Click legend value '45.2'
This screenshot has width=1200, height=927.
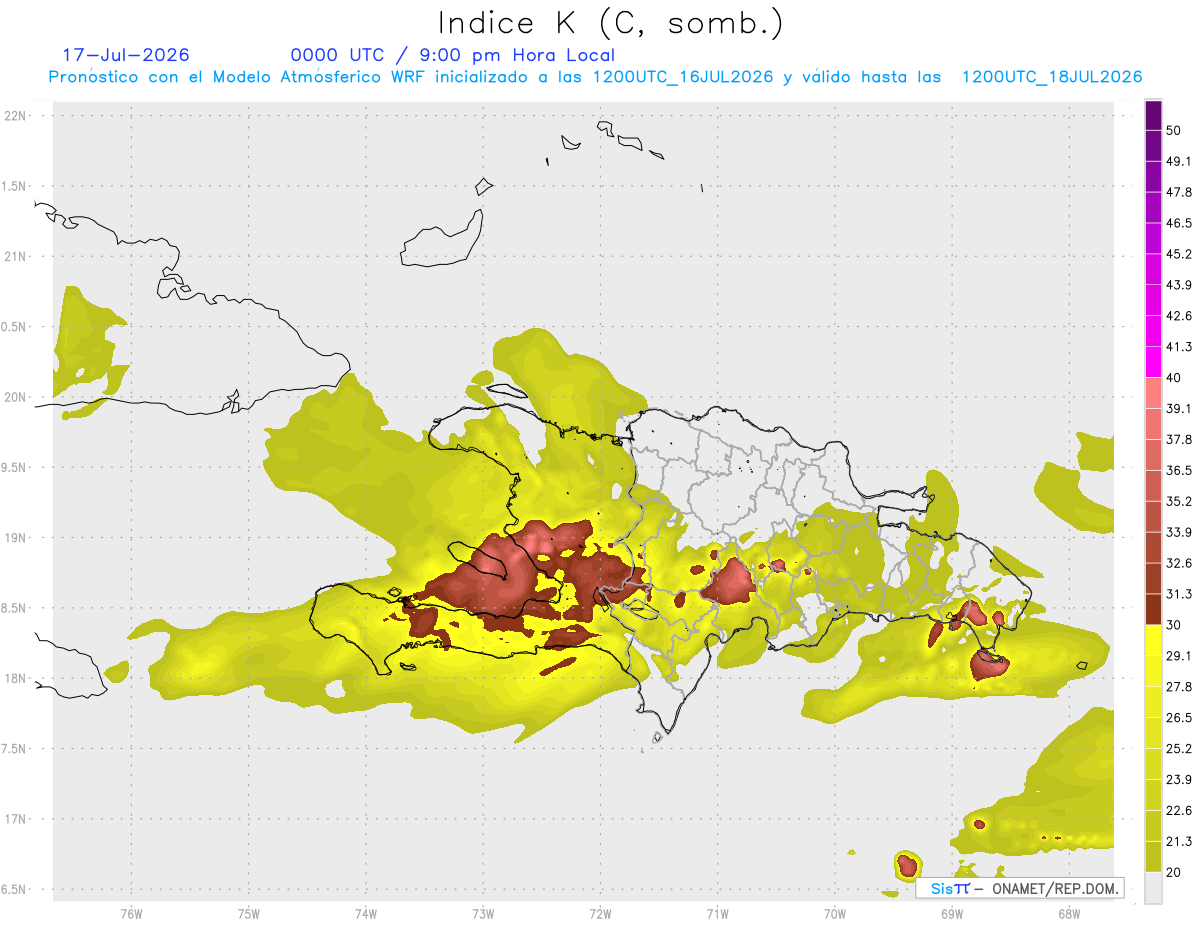click(1179, 254)
